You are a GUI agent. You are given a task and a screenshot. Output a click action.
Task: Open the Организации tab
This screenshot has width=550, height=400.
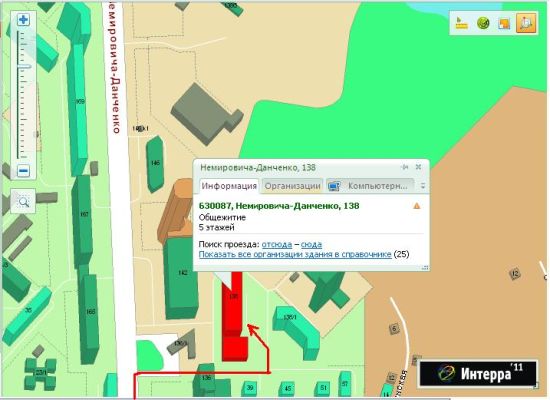tap(292, 186)
